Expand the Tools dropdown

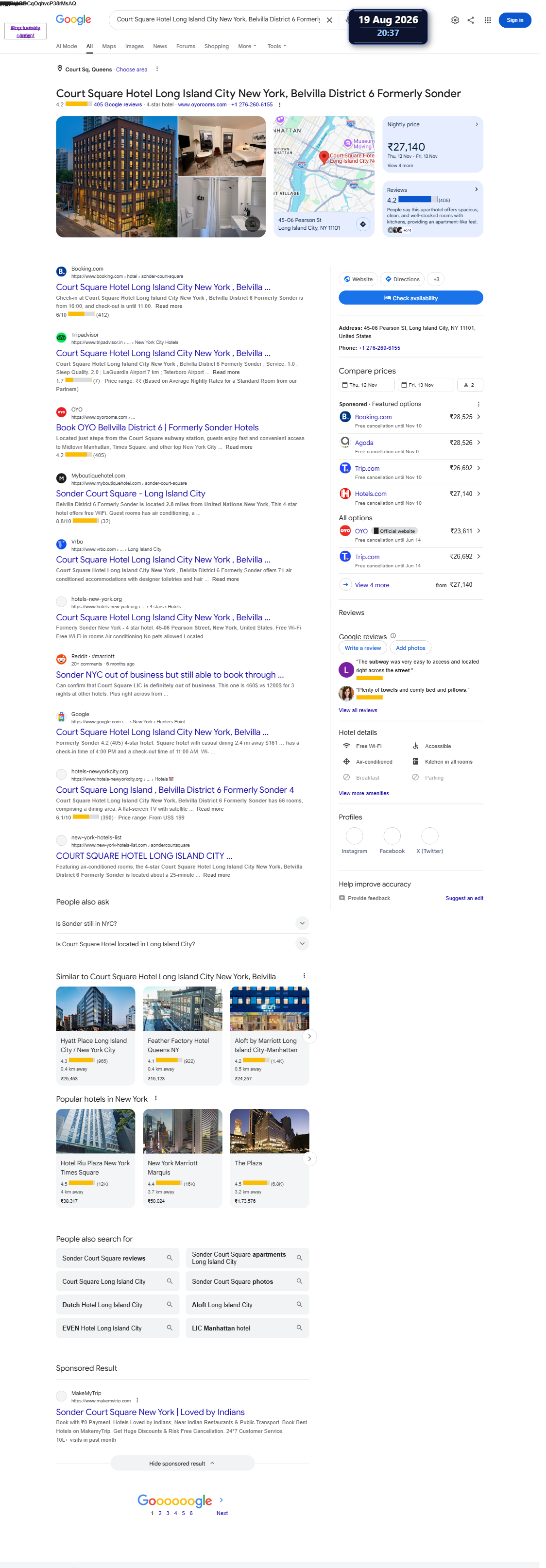(276, 46)
